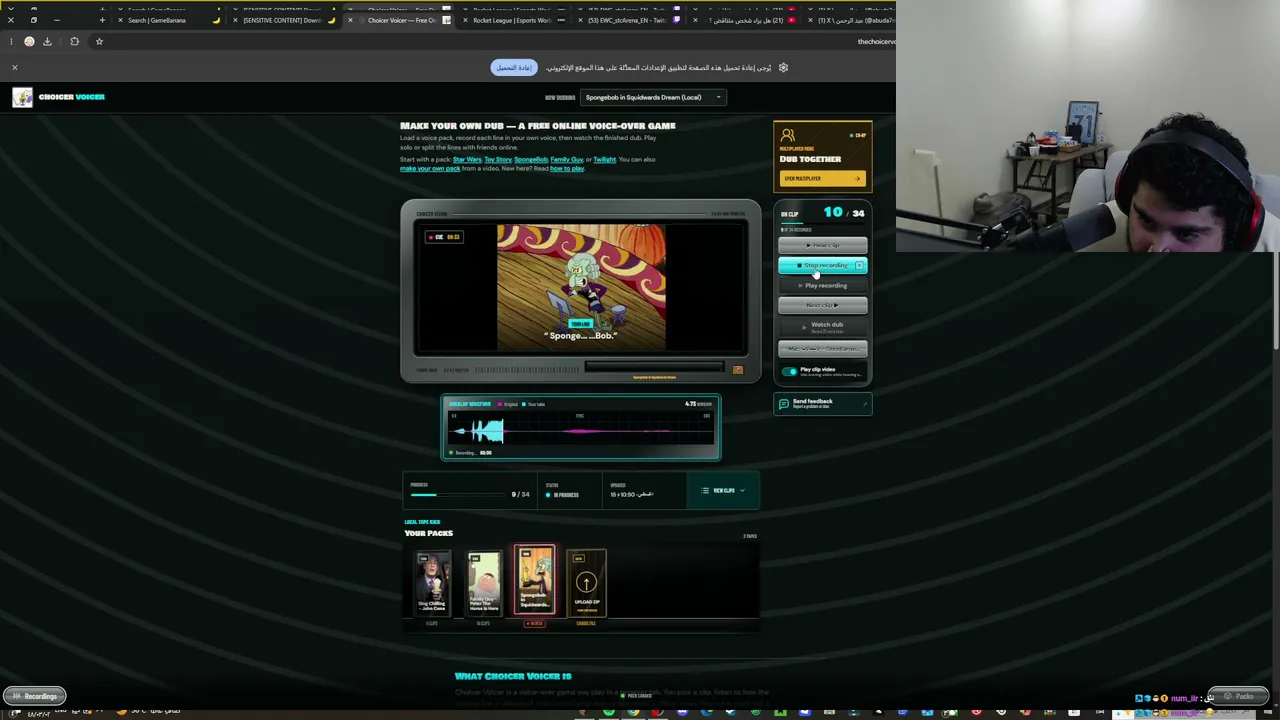
Task: Open the Now Dubbing pack dropdown
Action: (x=653, y=97)
